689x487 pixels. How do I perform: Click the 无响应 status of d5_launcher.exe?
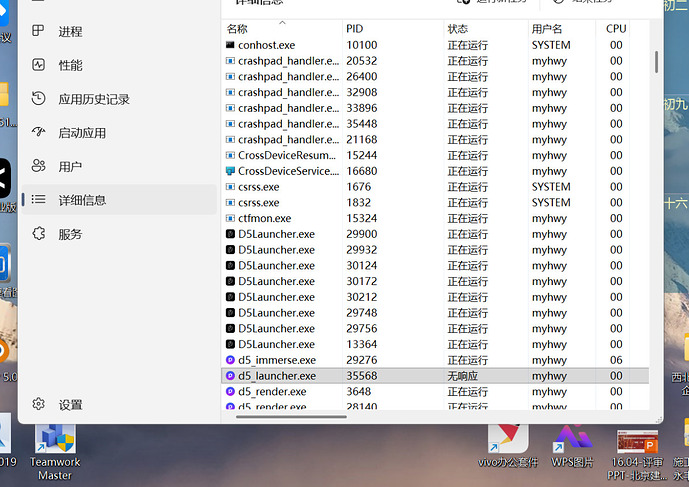[462, 376]
